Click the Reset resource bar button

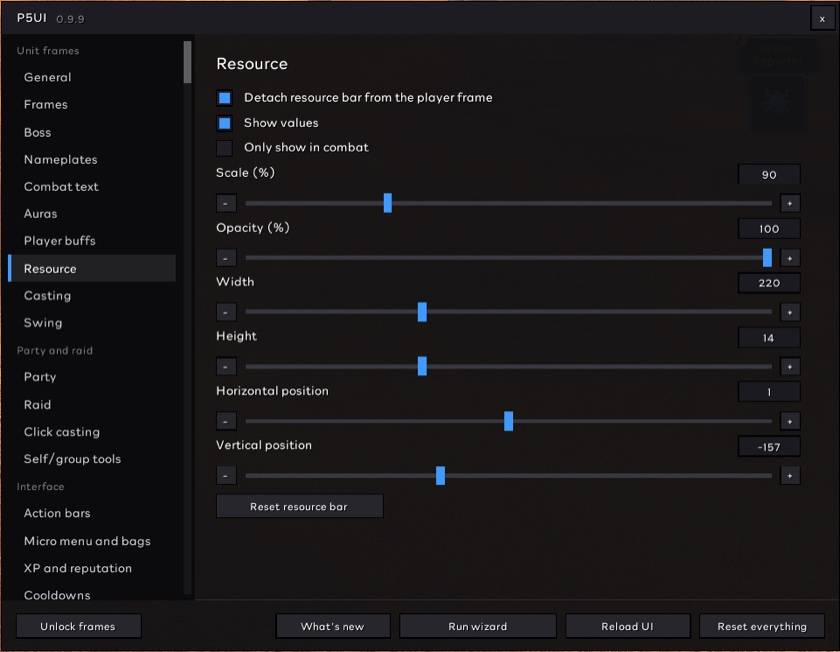(x=299, y=506)
